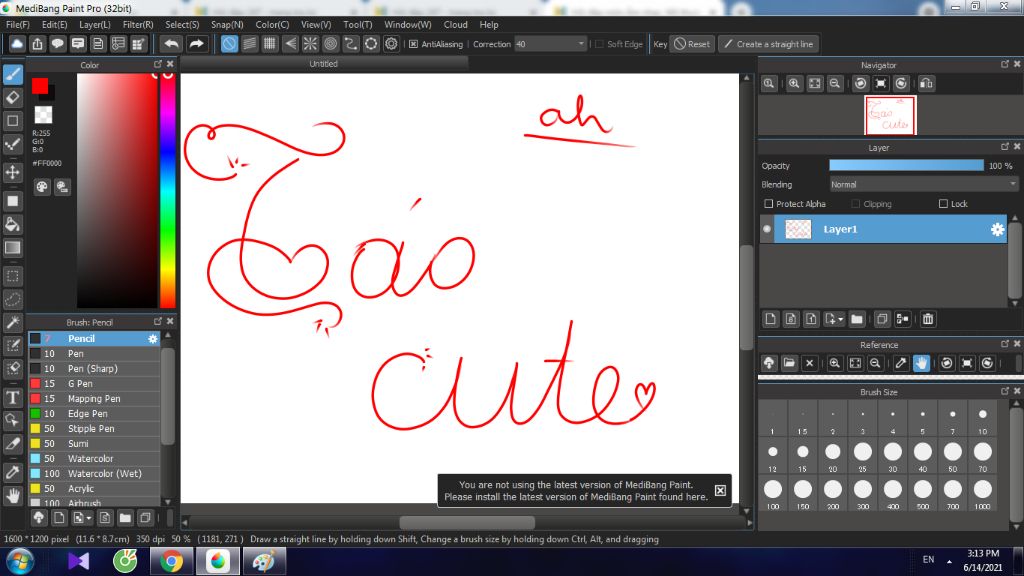This screenshot has width=1024, height=576.
Task: Delete layer trash icon
Action: coord(928,319)
